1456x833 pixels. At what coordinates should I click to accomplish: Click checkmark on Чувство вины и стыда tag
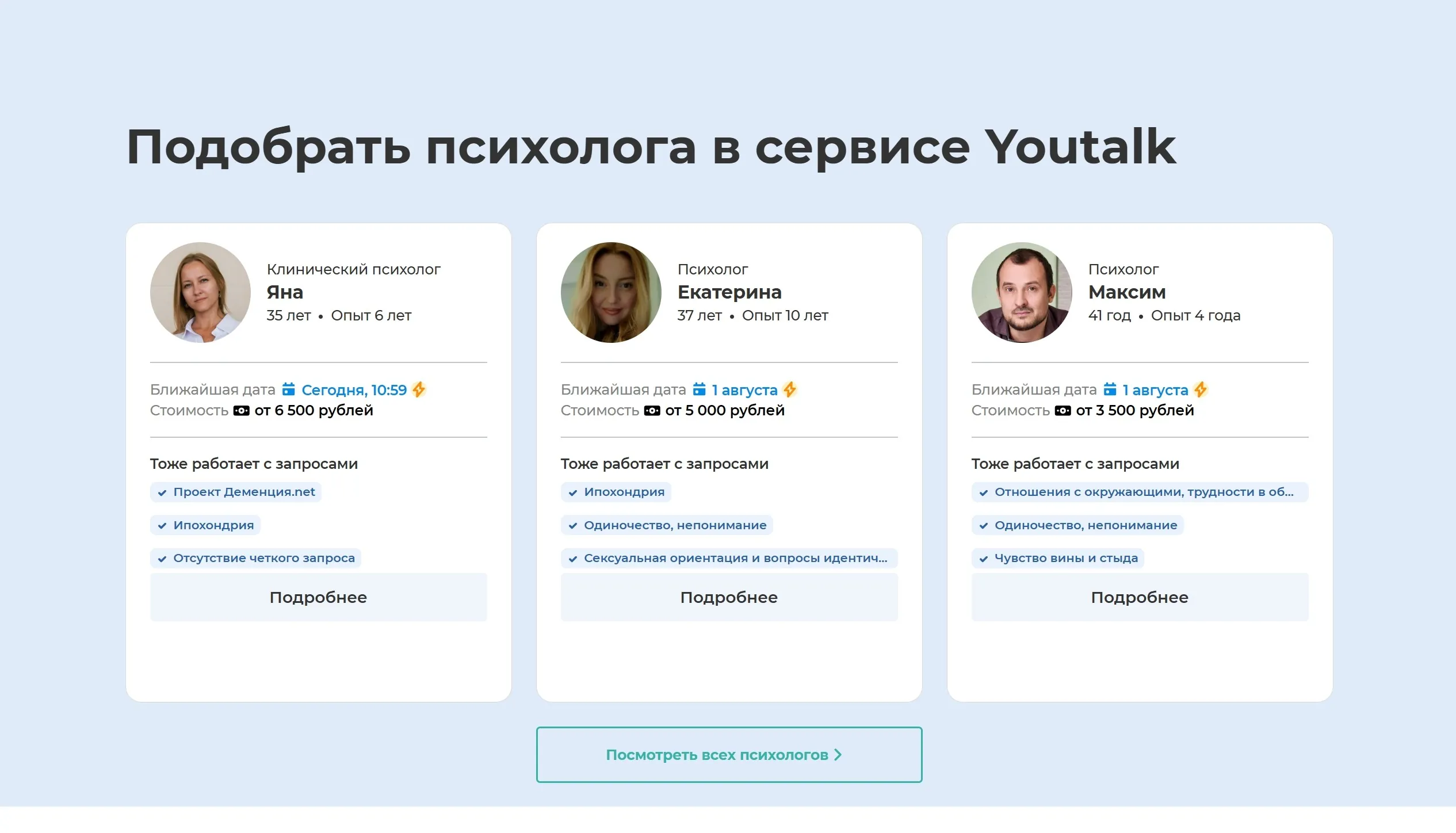coord(984,559)
